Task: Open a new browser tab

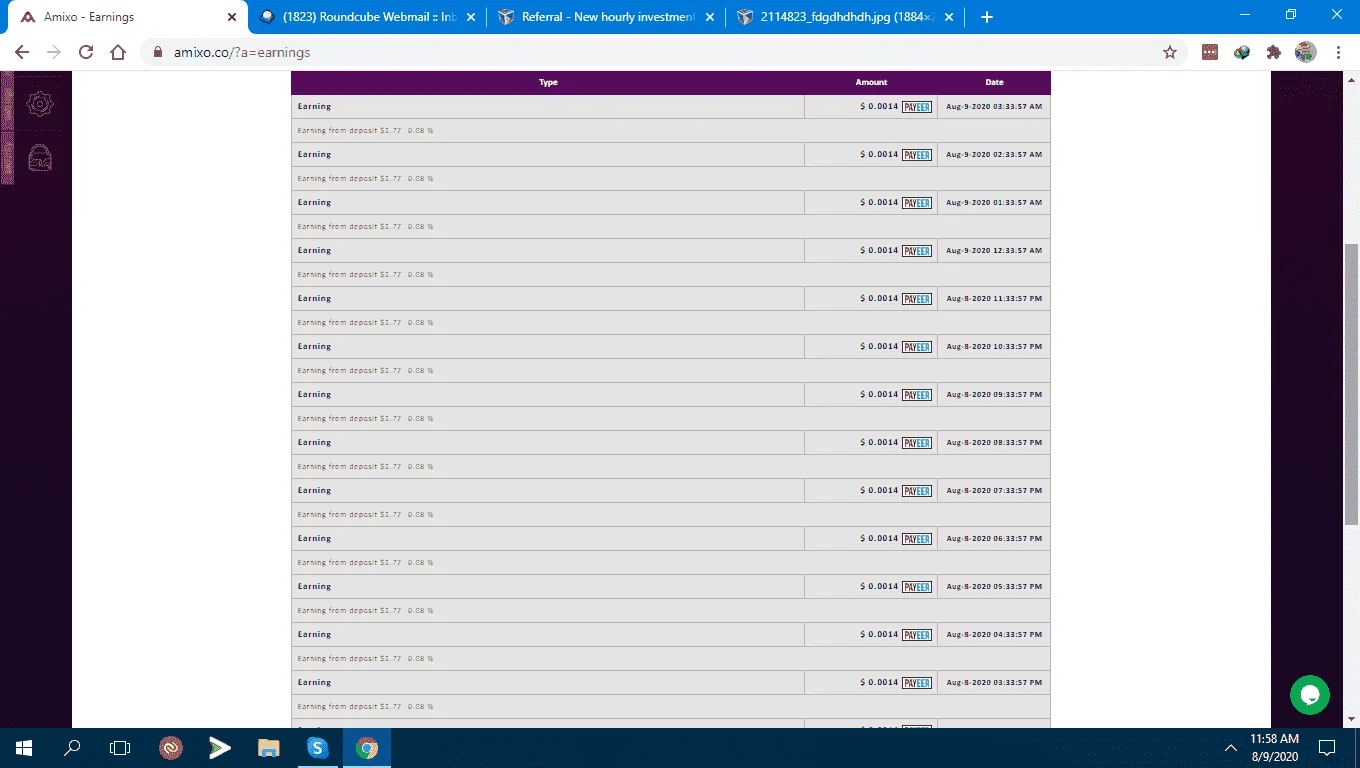Action: pyautogui.click(x=987, y=17)
